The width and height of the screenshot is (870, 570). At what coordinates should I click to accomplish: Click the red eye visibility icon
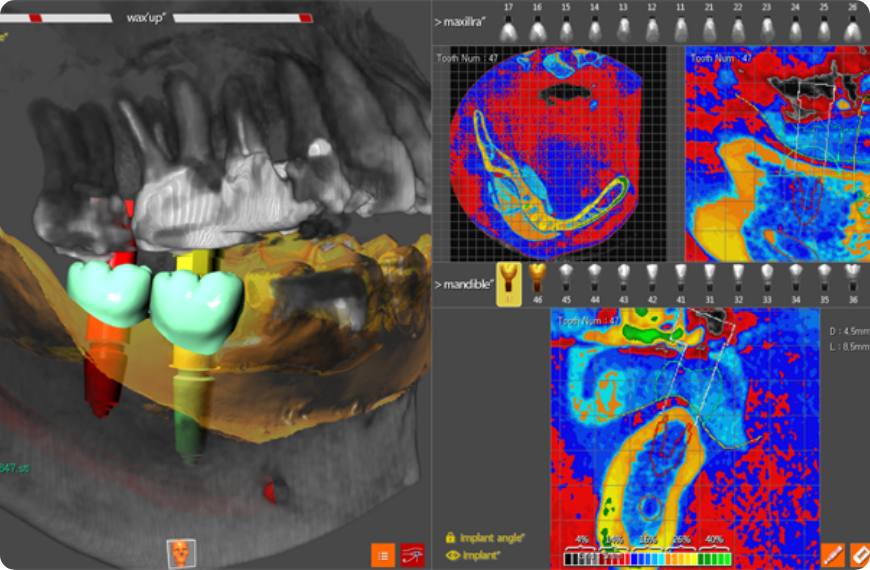point(412,555)
